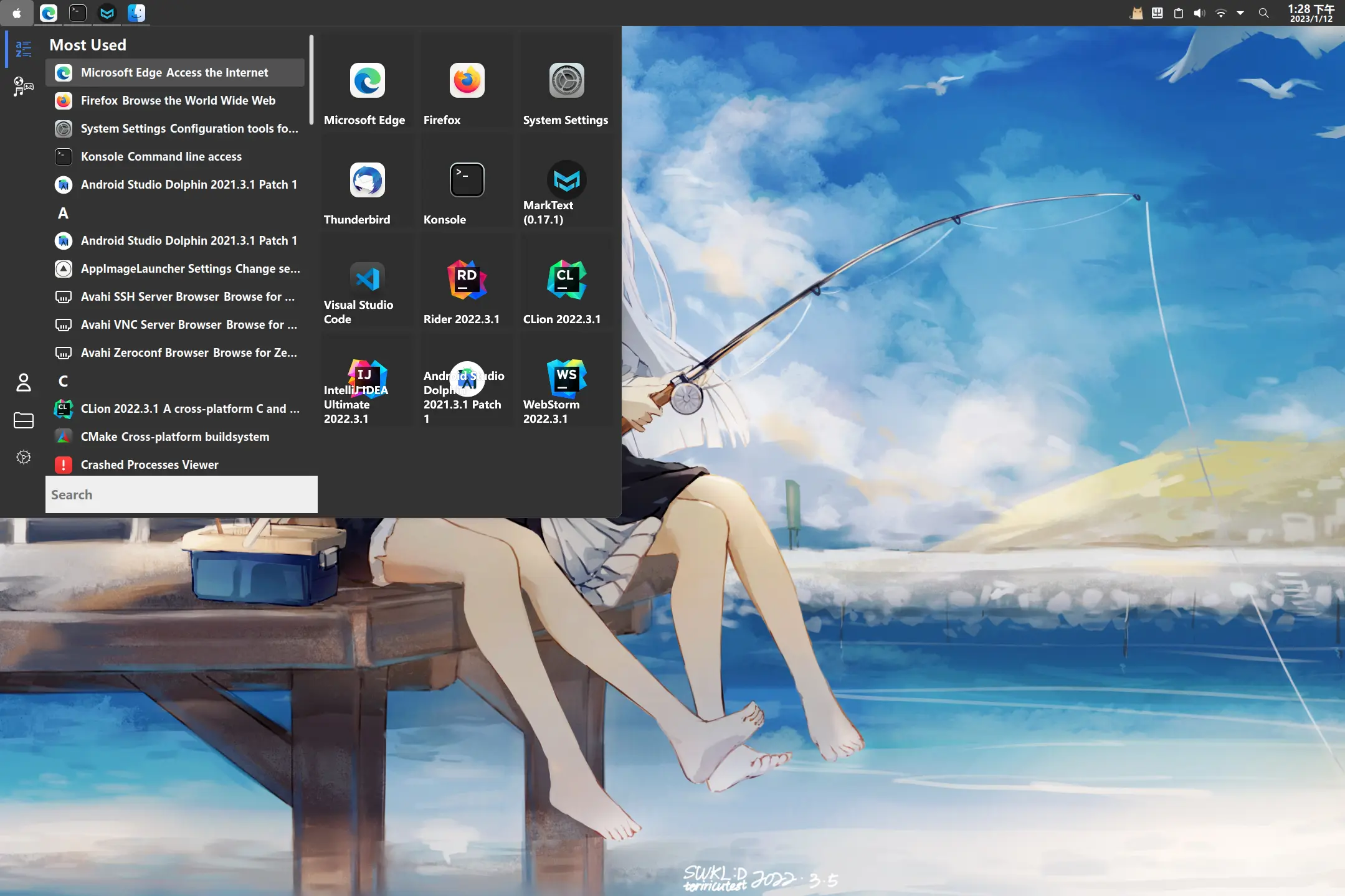
Task: Switch to alphabetical all-apps view
Action: (x=24, y=49)
